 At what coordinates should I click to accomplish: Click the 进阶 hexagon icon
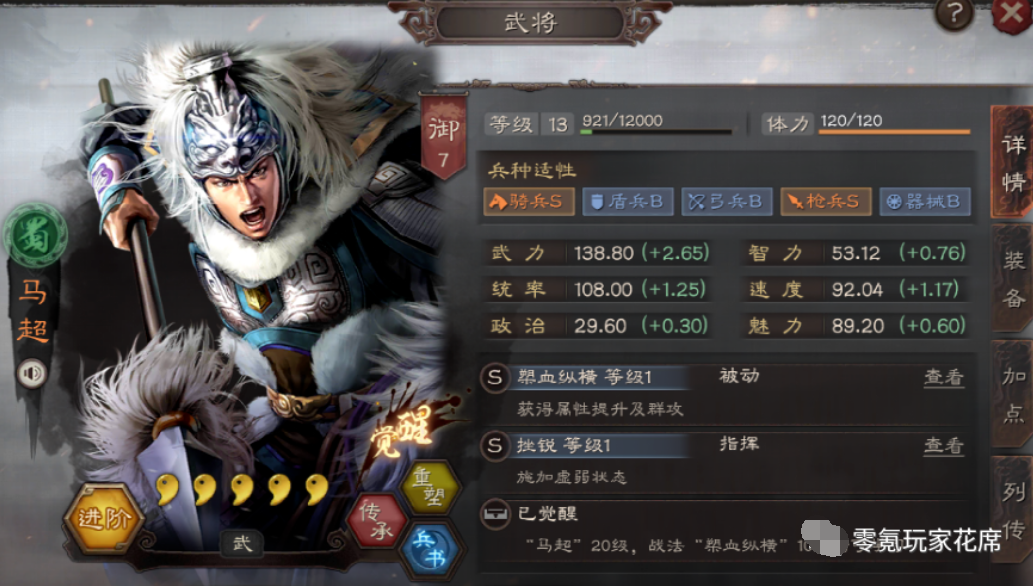pyautogui.click(x=103, y=518)
